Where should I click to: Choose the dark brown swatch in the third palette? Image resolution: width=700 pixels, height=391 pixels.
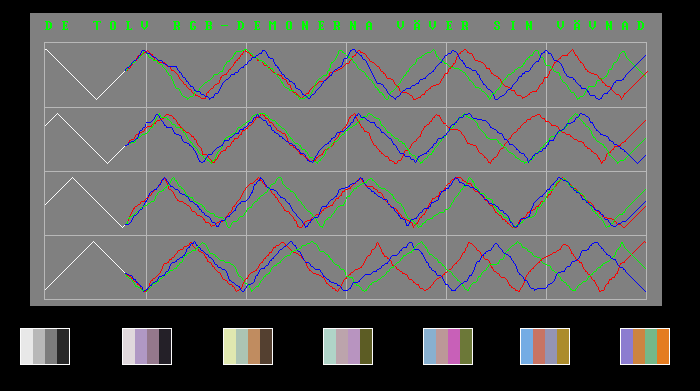[x=266, y=346]
